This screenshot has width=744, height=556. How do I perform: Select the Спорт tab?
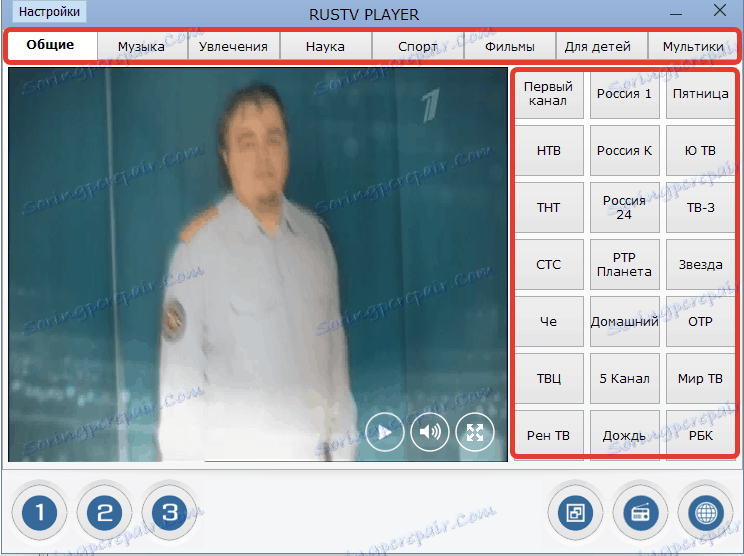[x=418, y=46]
